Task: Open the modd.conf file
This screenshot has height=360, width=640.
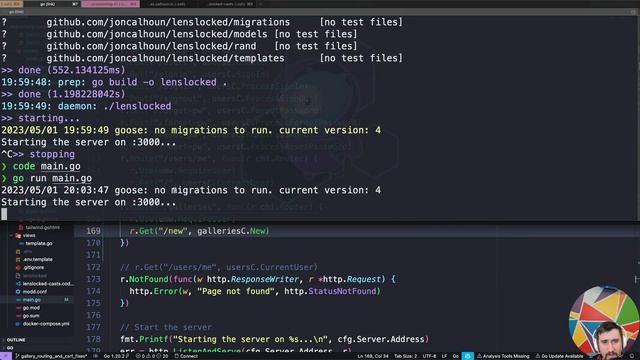Action: click(x=34, y=291)
